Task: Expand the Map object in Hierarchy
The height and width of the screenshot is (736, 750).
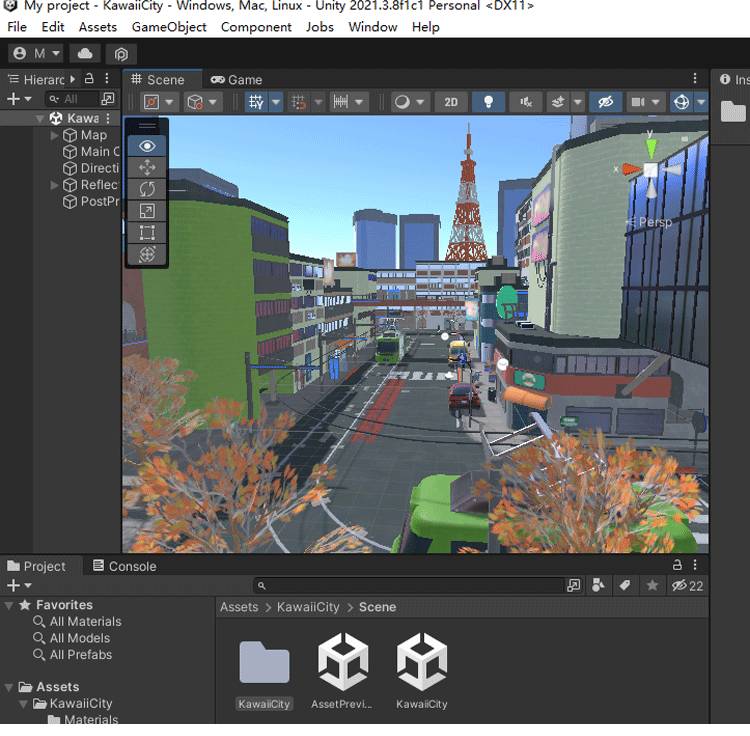Action: [x=55, y=135]
